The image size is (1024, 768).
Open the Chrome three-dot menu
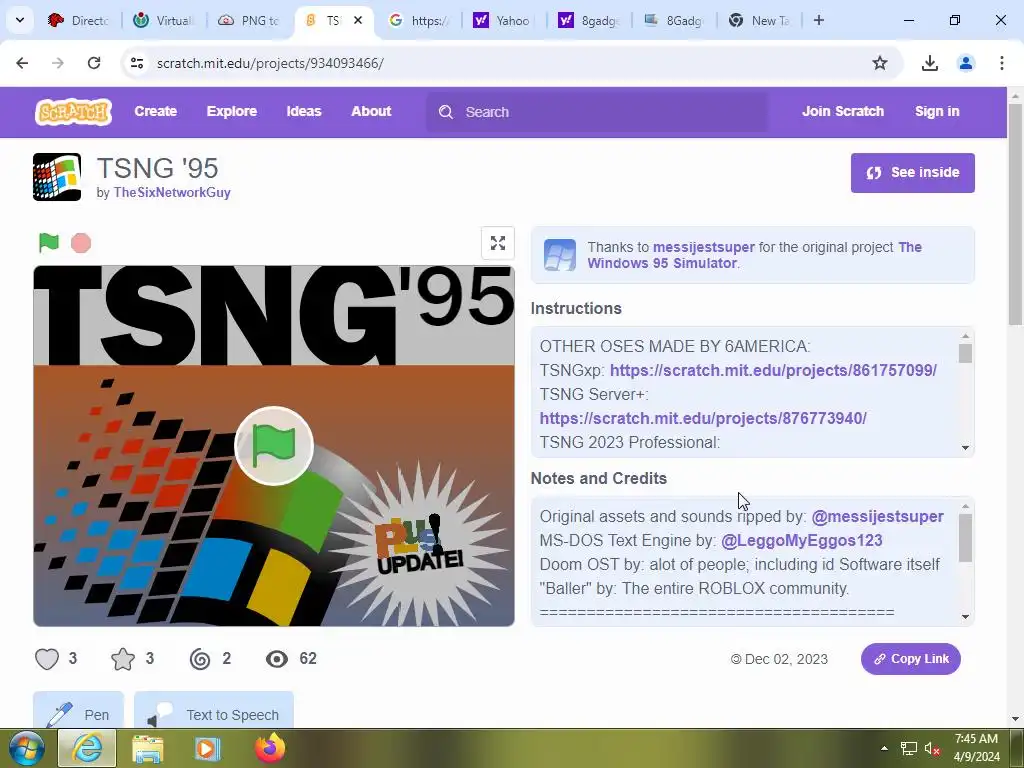click(1002, 63)
